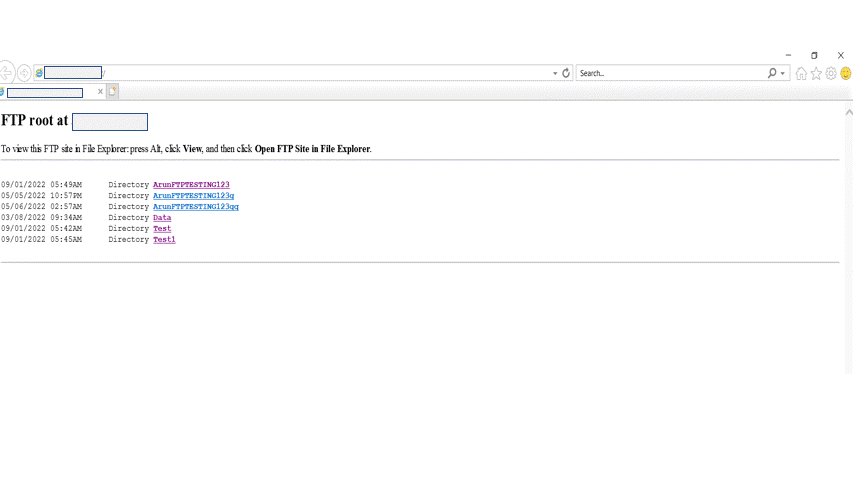Click the magnifier search icon
The image size is (853, 480).
772,73
